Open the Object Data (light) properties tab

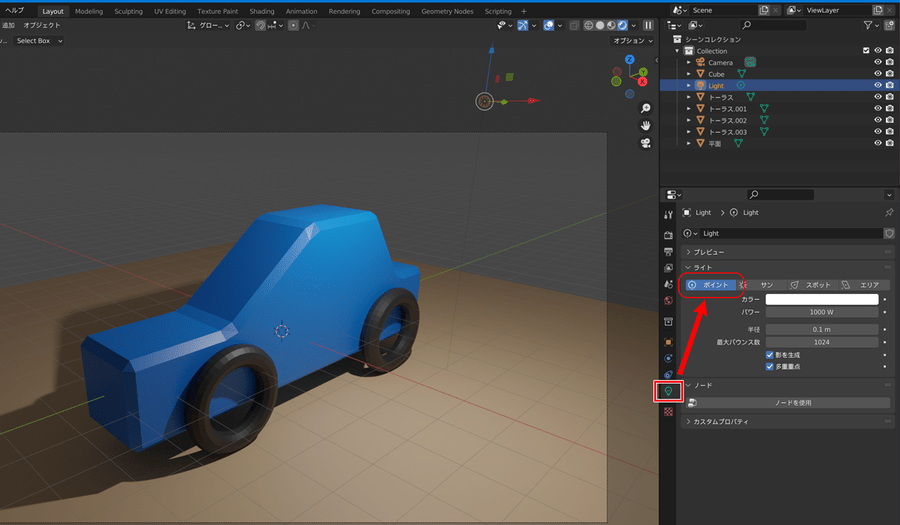point(668,392)
